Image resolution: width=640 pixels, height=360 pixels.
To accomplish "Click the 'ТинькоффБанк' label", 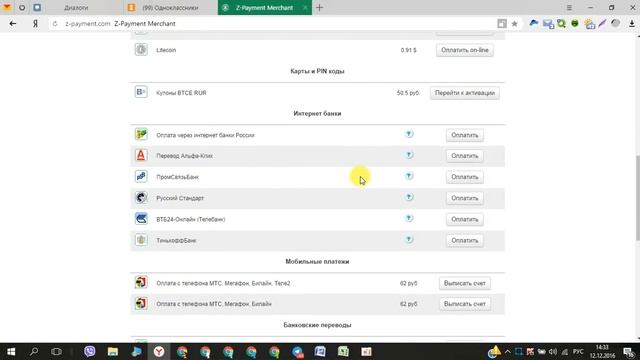I will click(176, 240).
